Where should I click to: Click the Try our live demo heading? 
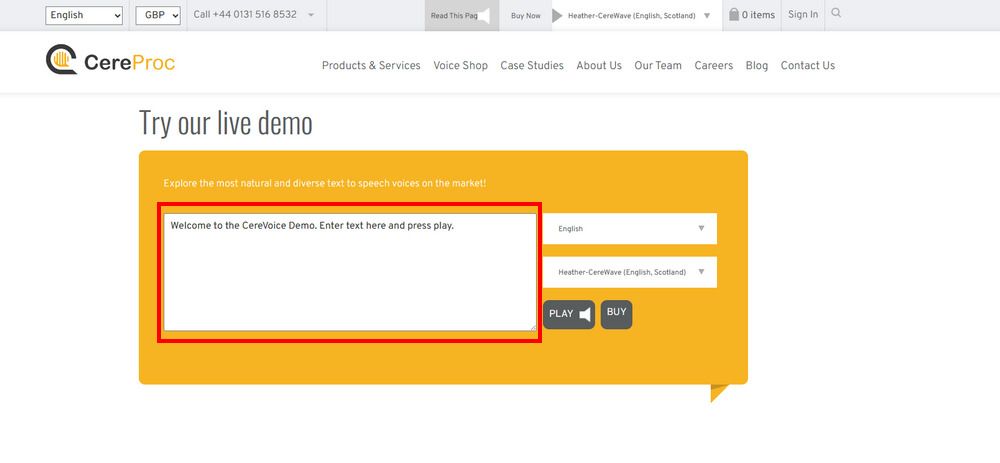click(x=226, y=123)
